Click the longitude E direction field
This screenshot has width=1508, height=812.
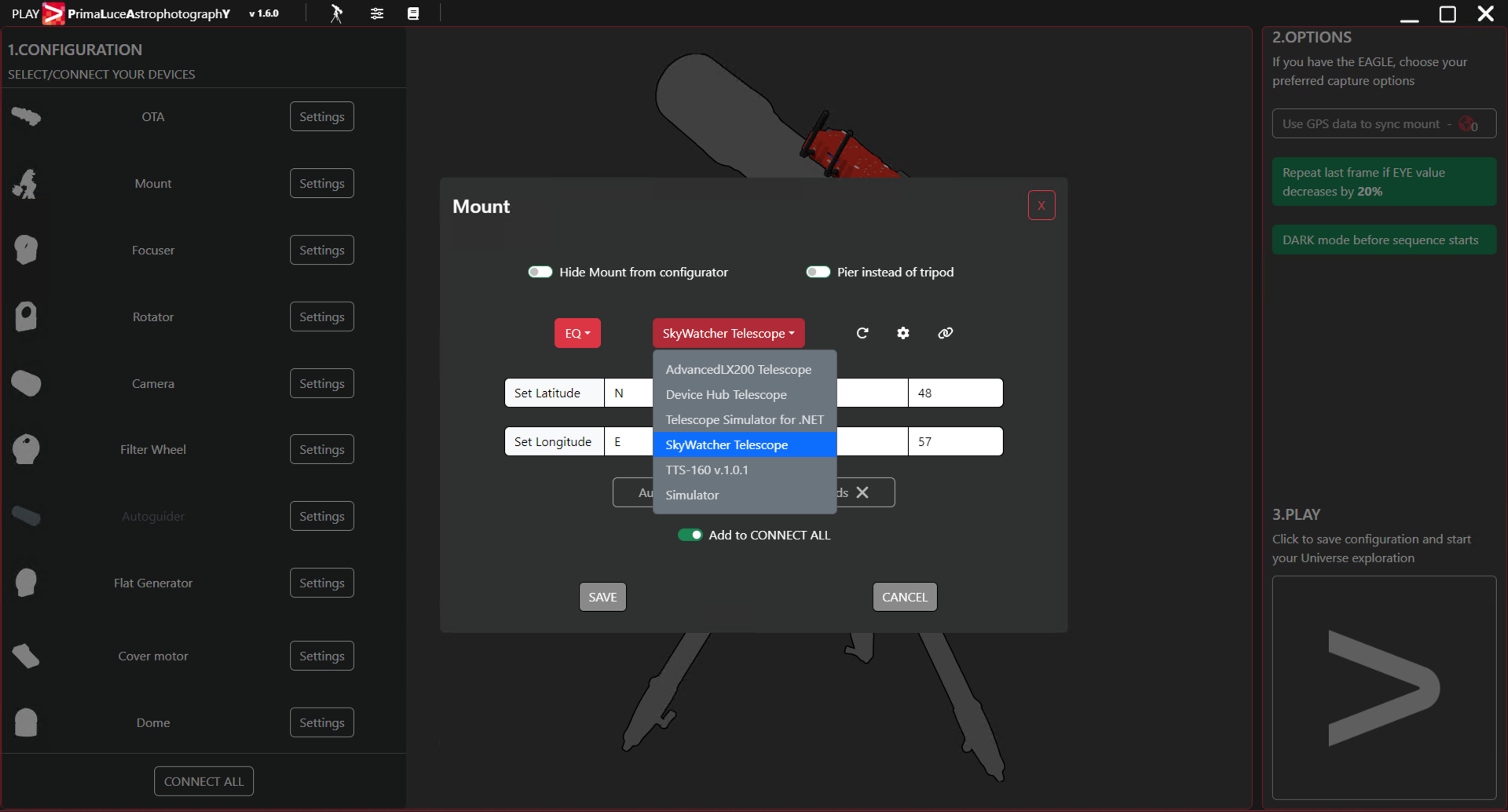click(628, 441)
